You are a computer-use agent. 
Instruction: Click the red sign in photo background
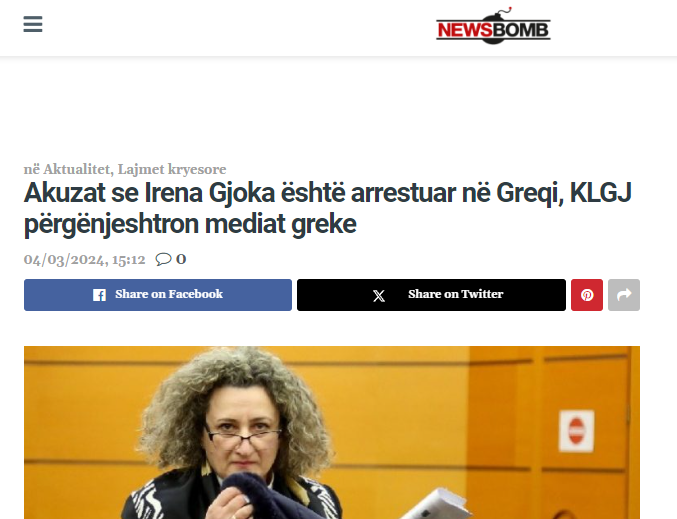pos(576,431)
